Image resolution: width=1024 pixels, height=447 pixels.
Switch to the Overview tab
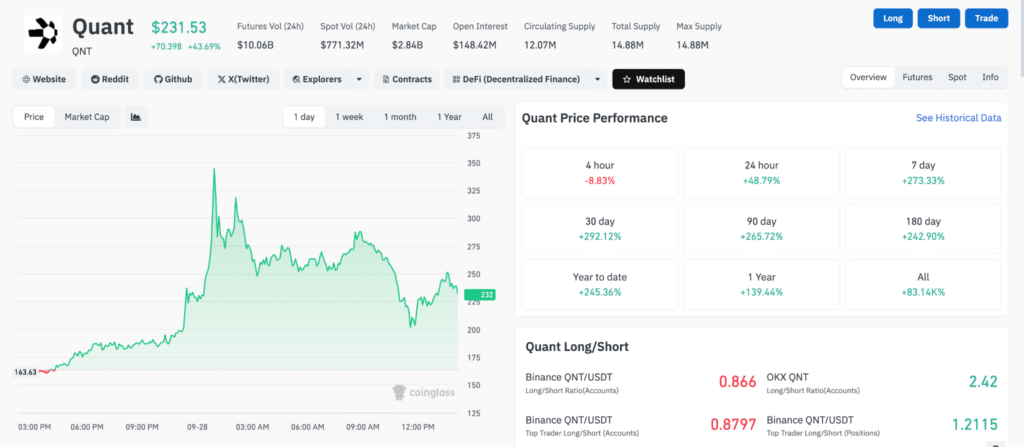coord(868,77)
